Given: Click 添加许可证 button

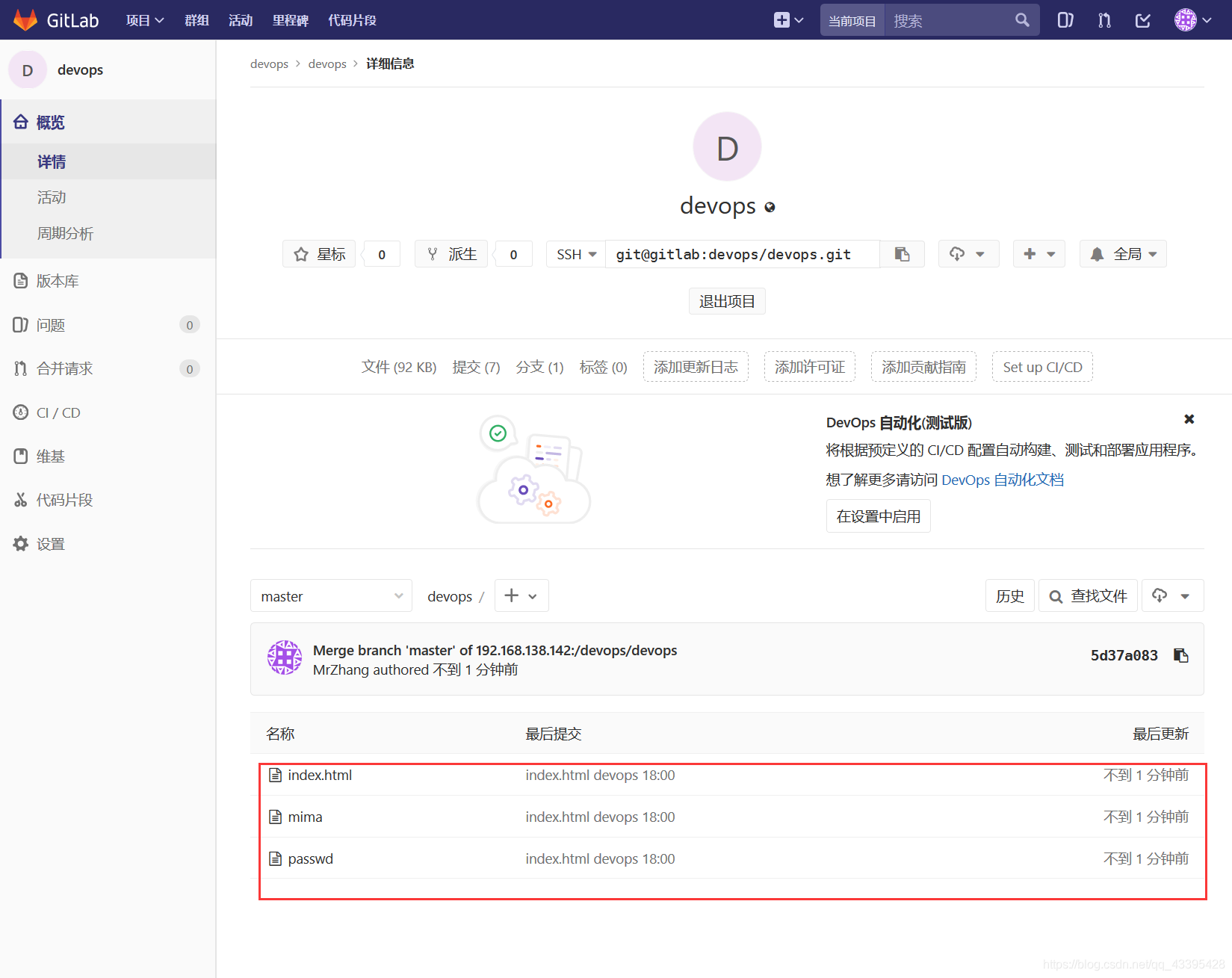Looking at the screenshot, I should [810, 367].
